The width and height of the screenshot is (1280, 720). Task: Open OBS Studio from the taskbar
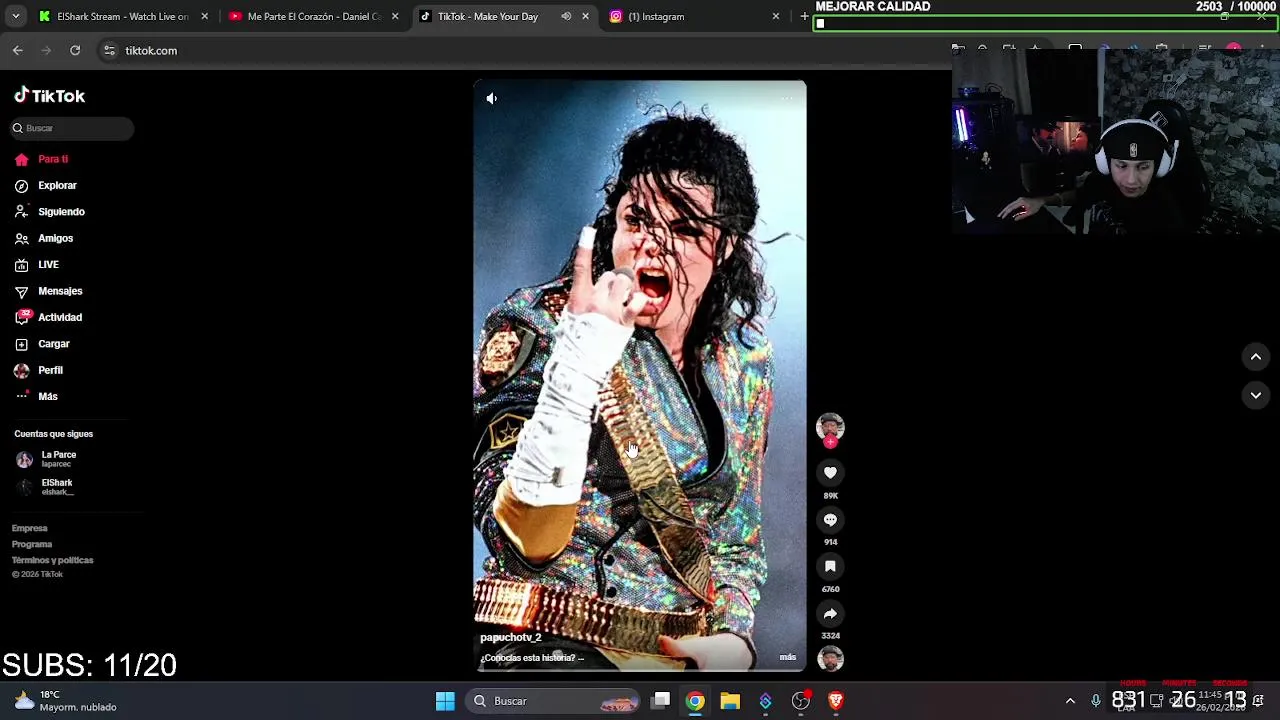click(801, 701)
